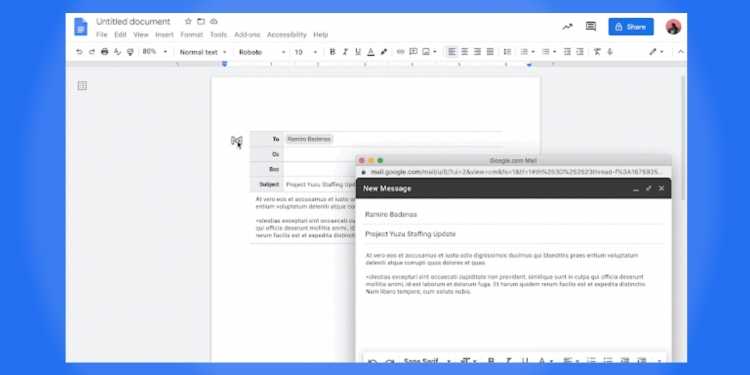The height and width of the screenshot is (375, 750).
Task: Set alignment to Center align
Action: point(464,52)
